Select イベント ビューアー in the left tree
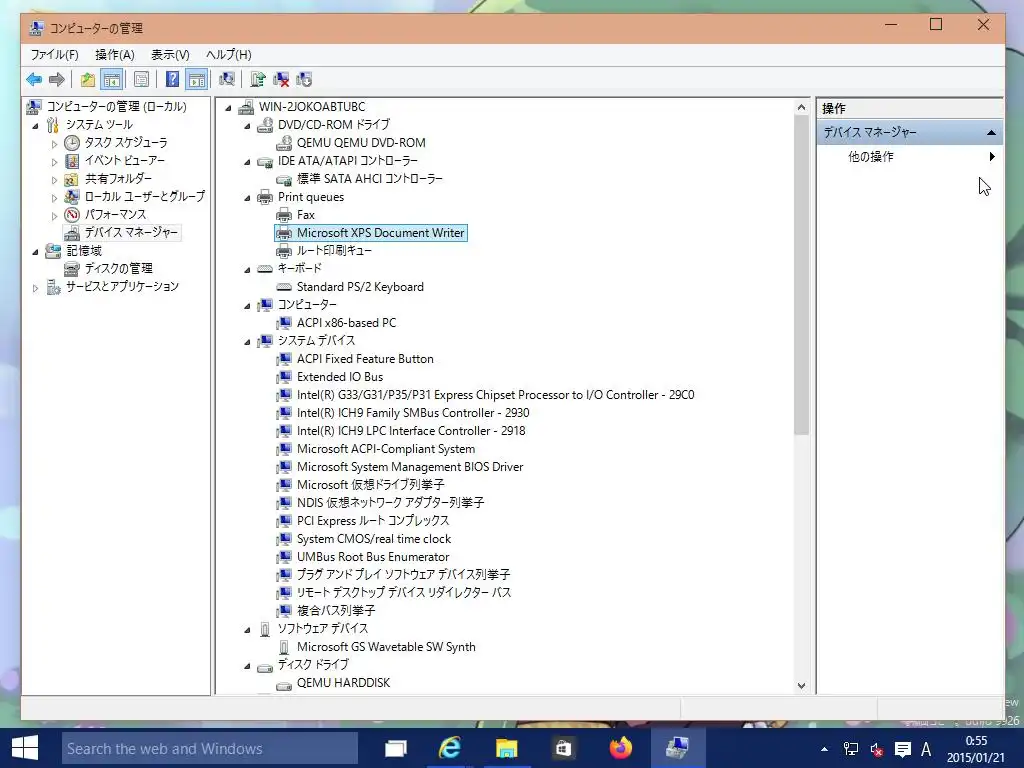This screenshot has height=768, width=1024. (125, 161)
